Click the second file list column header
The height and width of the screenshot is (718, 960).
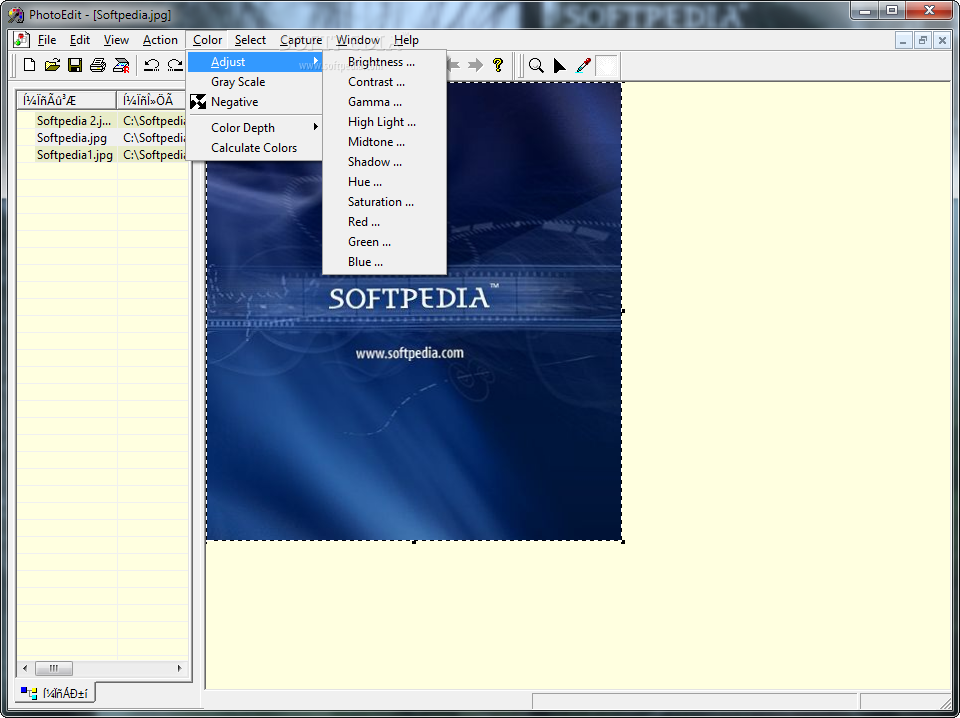[151, 100]
